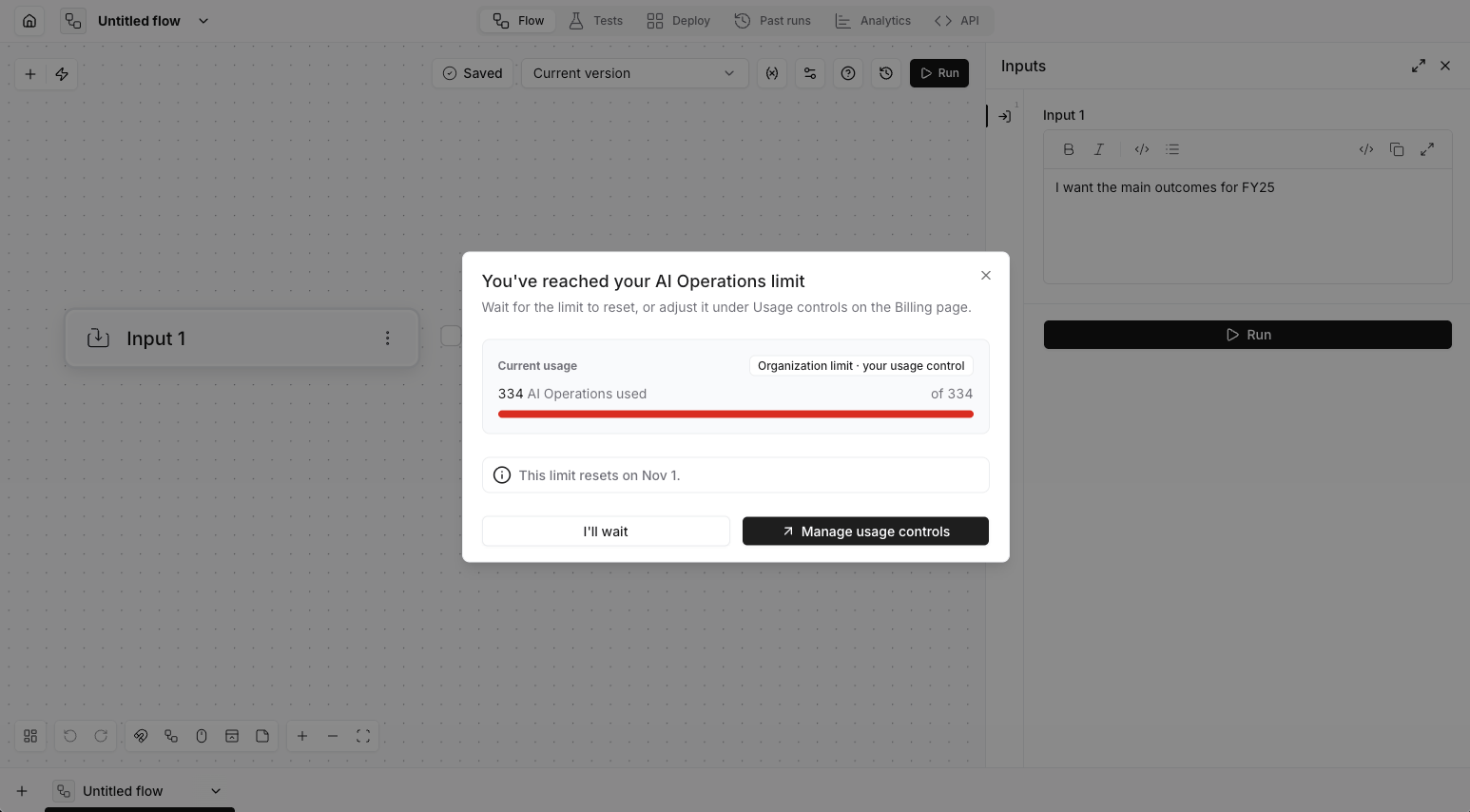The height and width of the screenshot is (812, 1470).
Task: Click the Input 1 arrow icon in the Inputs sidebar
Action: pos(1005,116)
